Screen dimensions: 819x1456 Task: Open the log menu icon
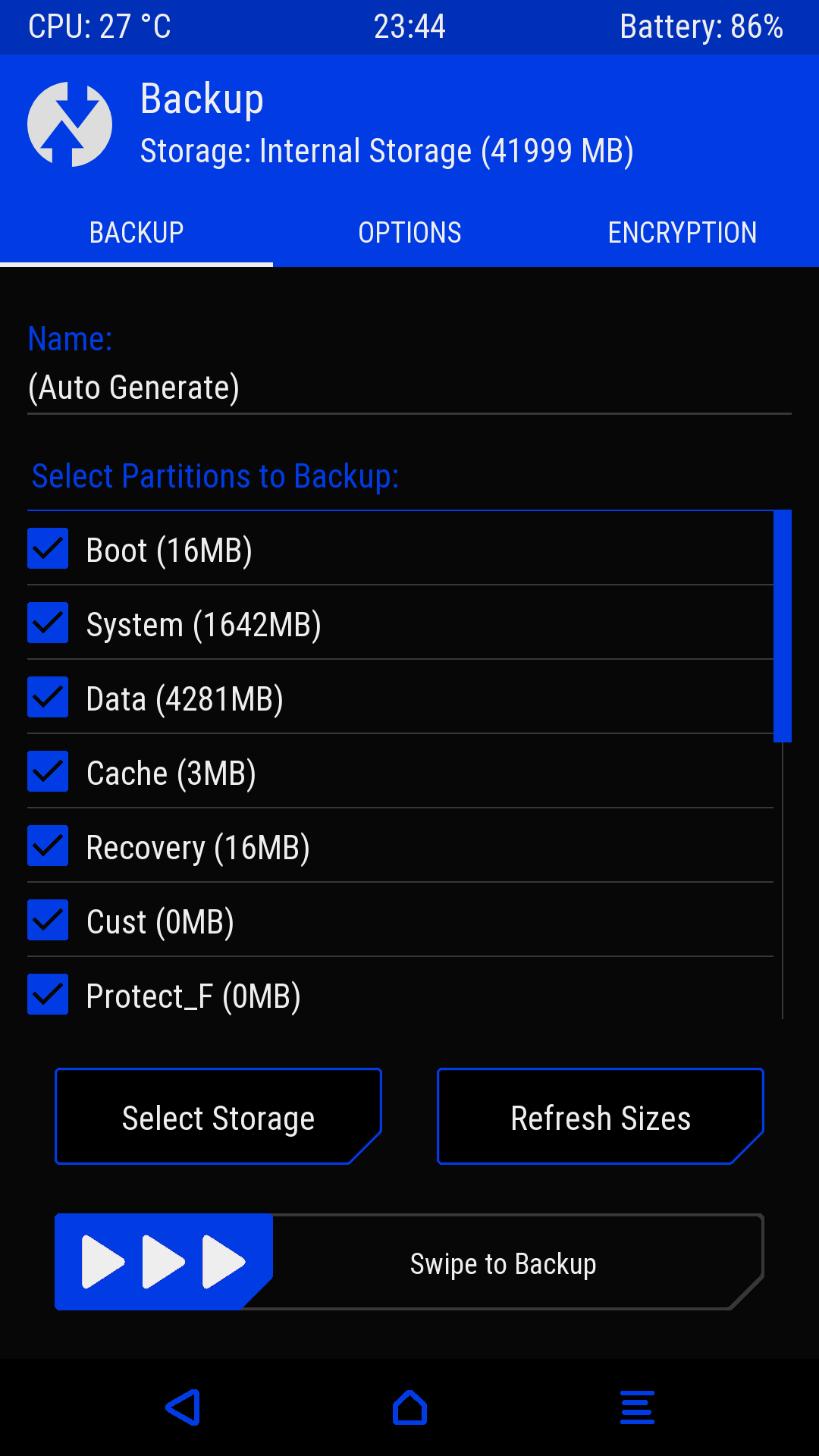(637, 1407)
